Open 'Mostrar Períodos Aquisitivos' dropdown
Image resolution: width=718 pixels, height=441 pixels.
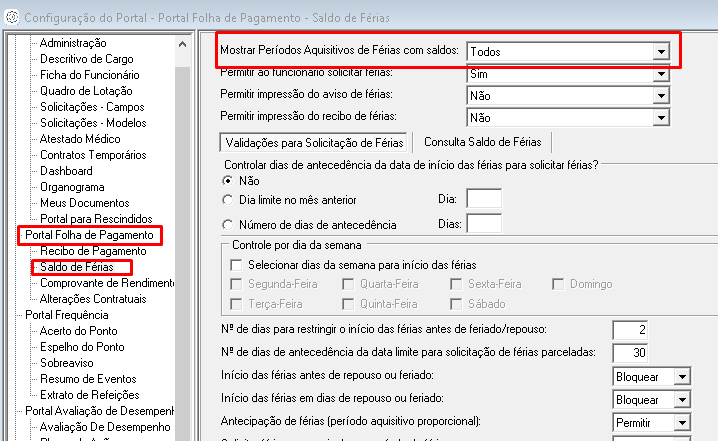click(x=659, y=51)
